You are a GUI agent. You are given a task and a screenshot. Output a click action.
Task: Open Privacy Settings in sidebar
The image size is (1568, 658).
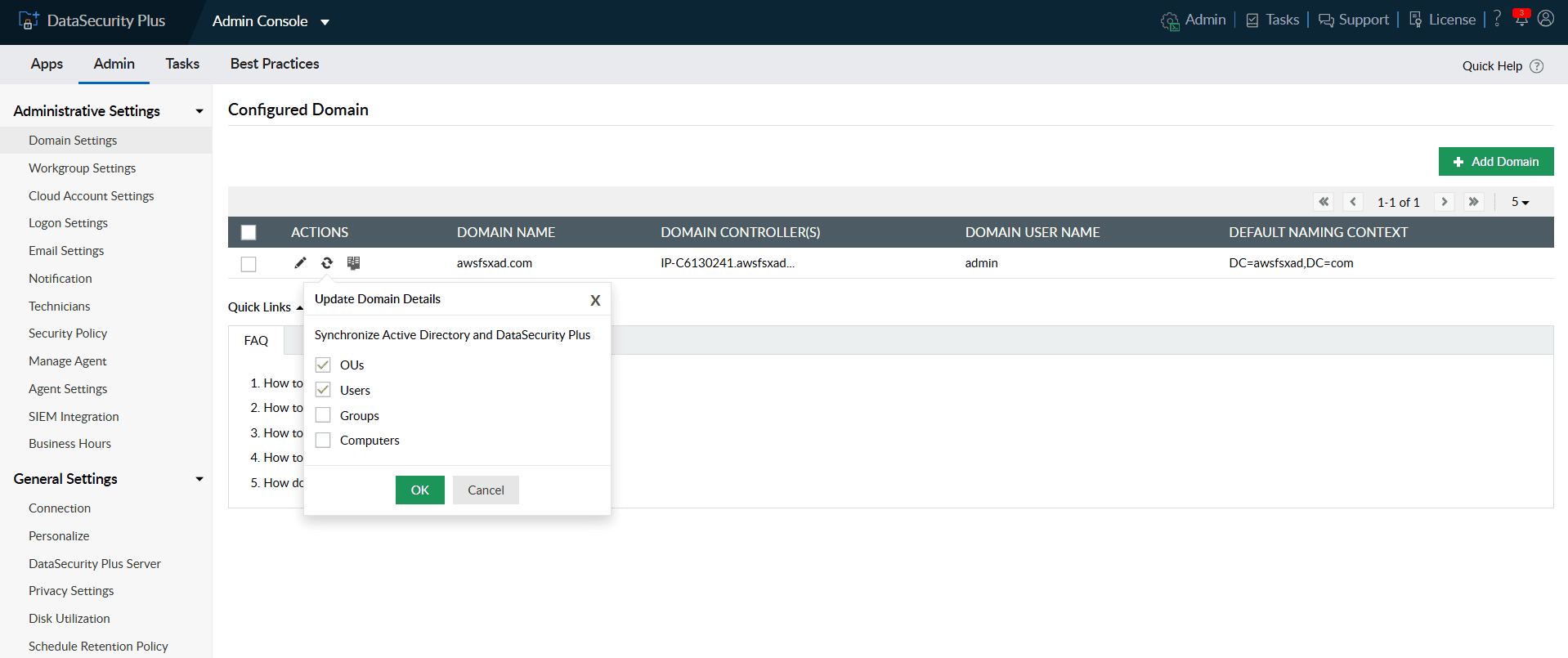[x=71, y=591]
